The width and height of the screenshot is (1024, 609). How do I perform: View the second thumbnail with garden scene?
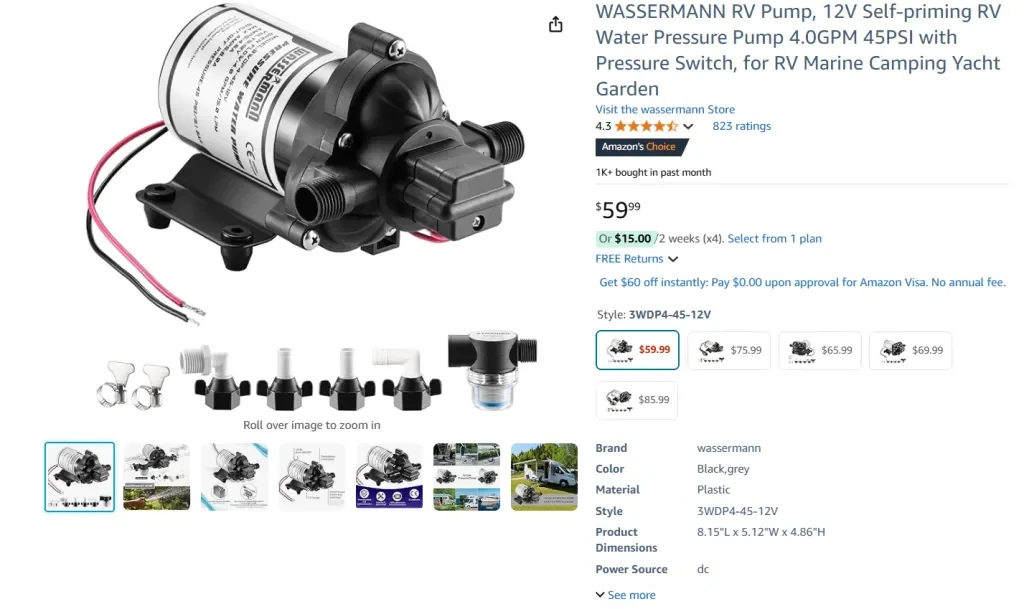tap(157, 477)
